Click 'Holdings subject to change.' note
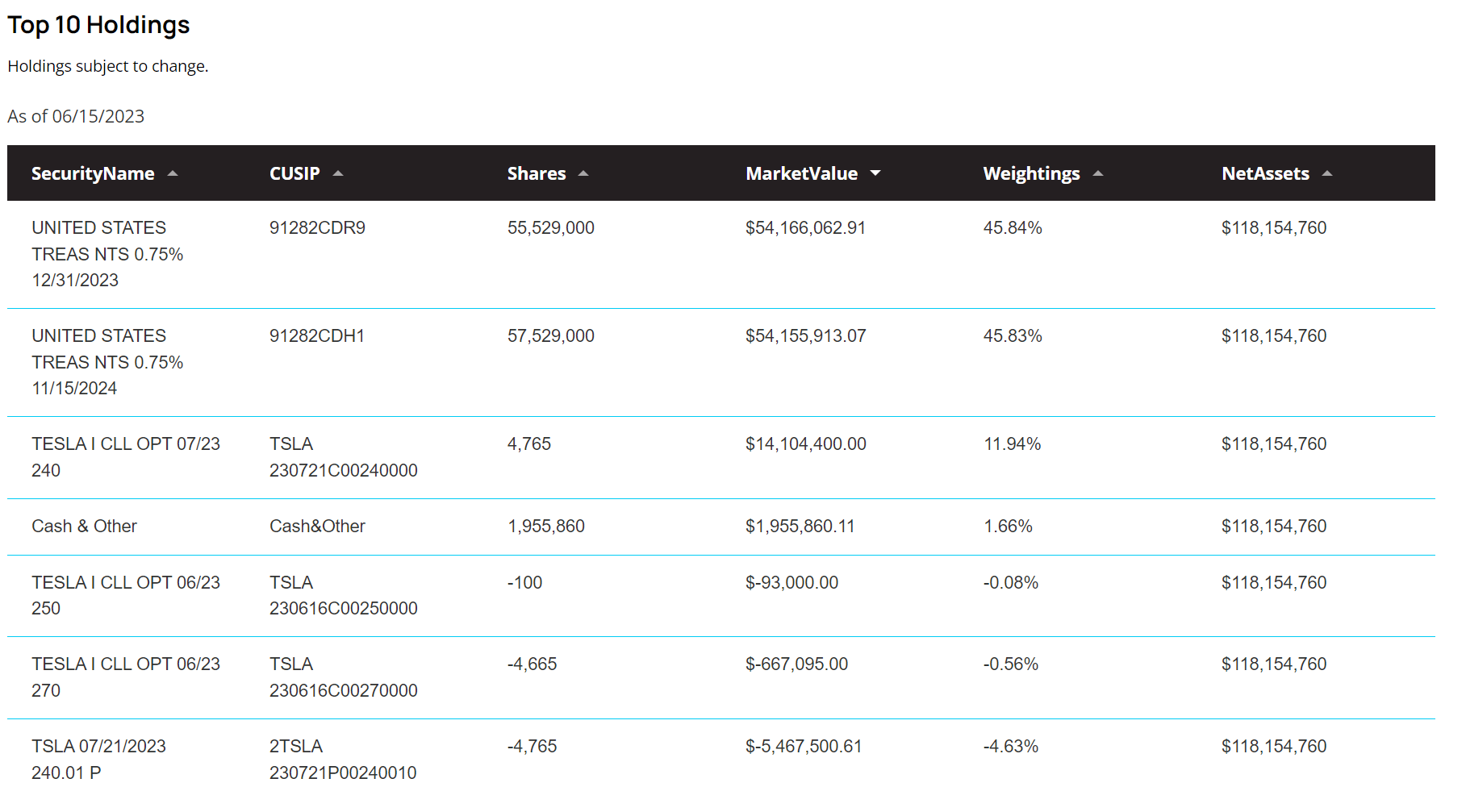Viewport: 1466px width, 812px height. click(108, 66)
